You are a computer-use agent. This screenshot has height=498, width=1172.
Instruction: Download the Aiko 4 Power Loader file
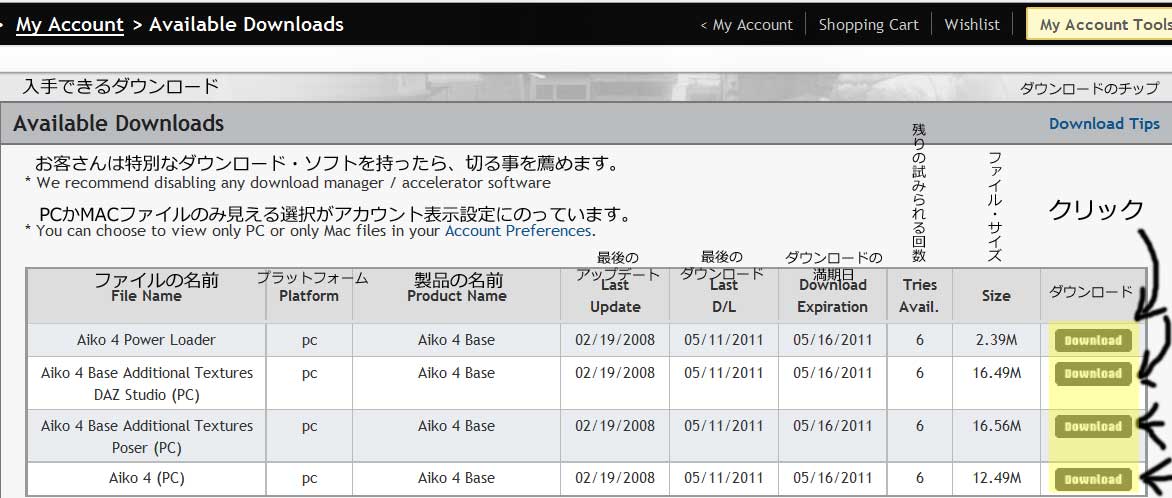point(1093,341)
